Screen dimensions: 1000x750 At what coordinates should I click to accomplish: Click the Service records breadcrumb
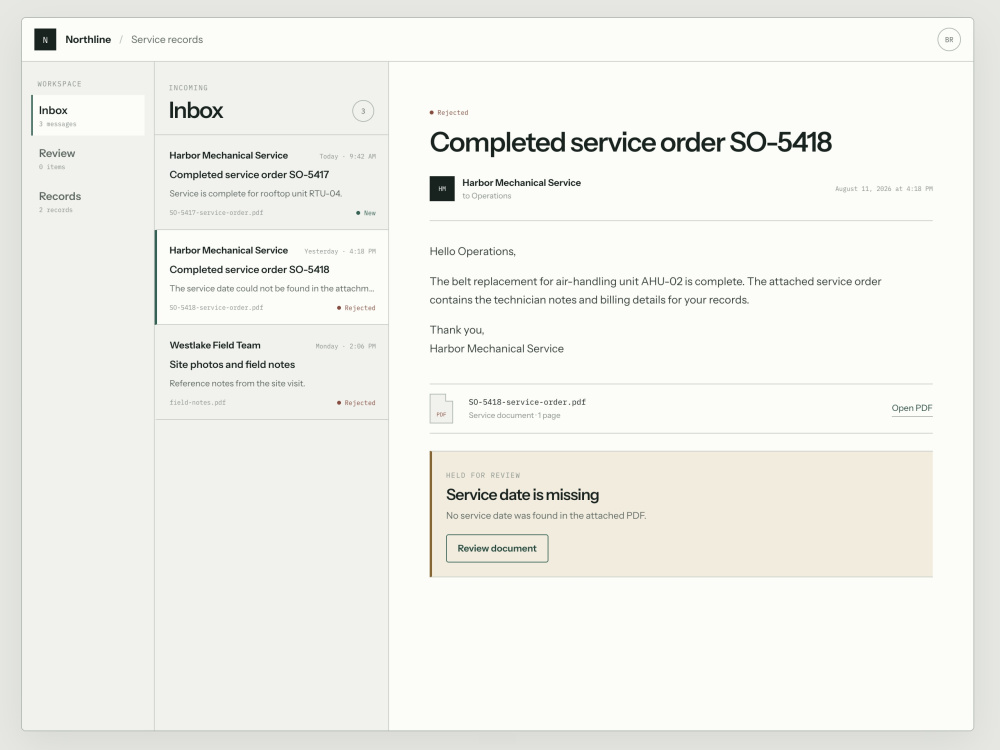pos(167,40)
